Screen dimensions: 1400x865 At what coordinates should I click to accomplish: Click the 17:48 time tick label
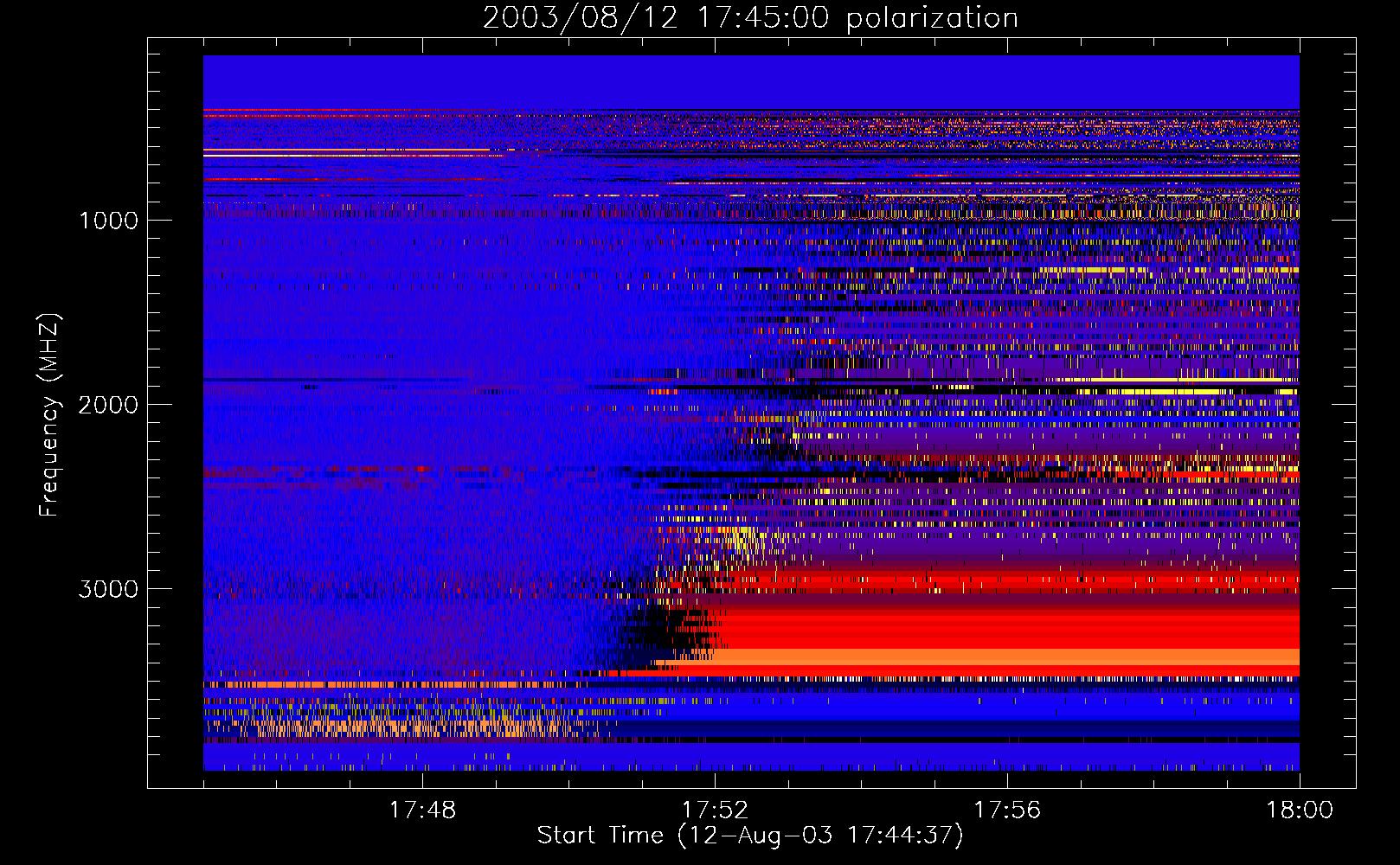pyautogui.click(x=422, y=810)
